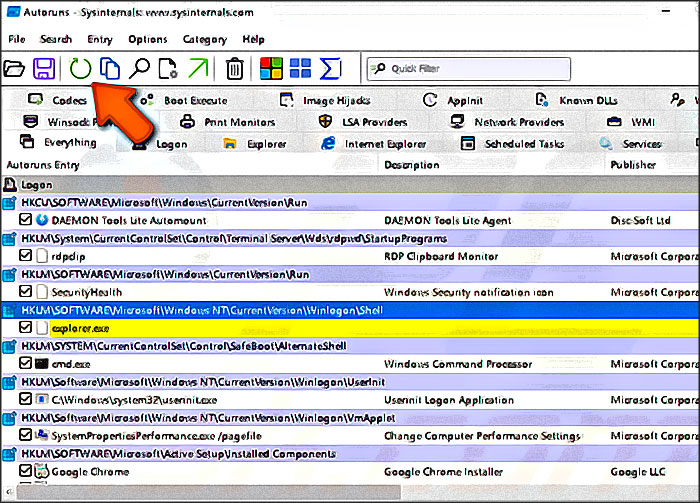
Task: Click the registry icon beside HKCU CurrentVersion\Run
Action: 9,203
